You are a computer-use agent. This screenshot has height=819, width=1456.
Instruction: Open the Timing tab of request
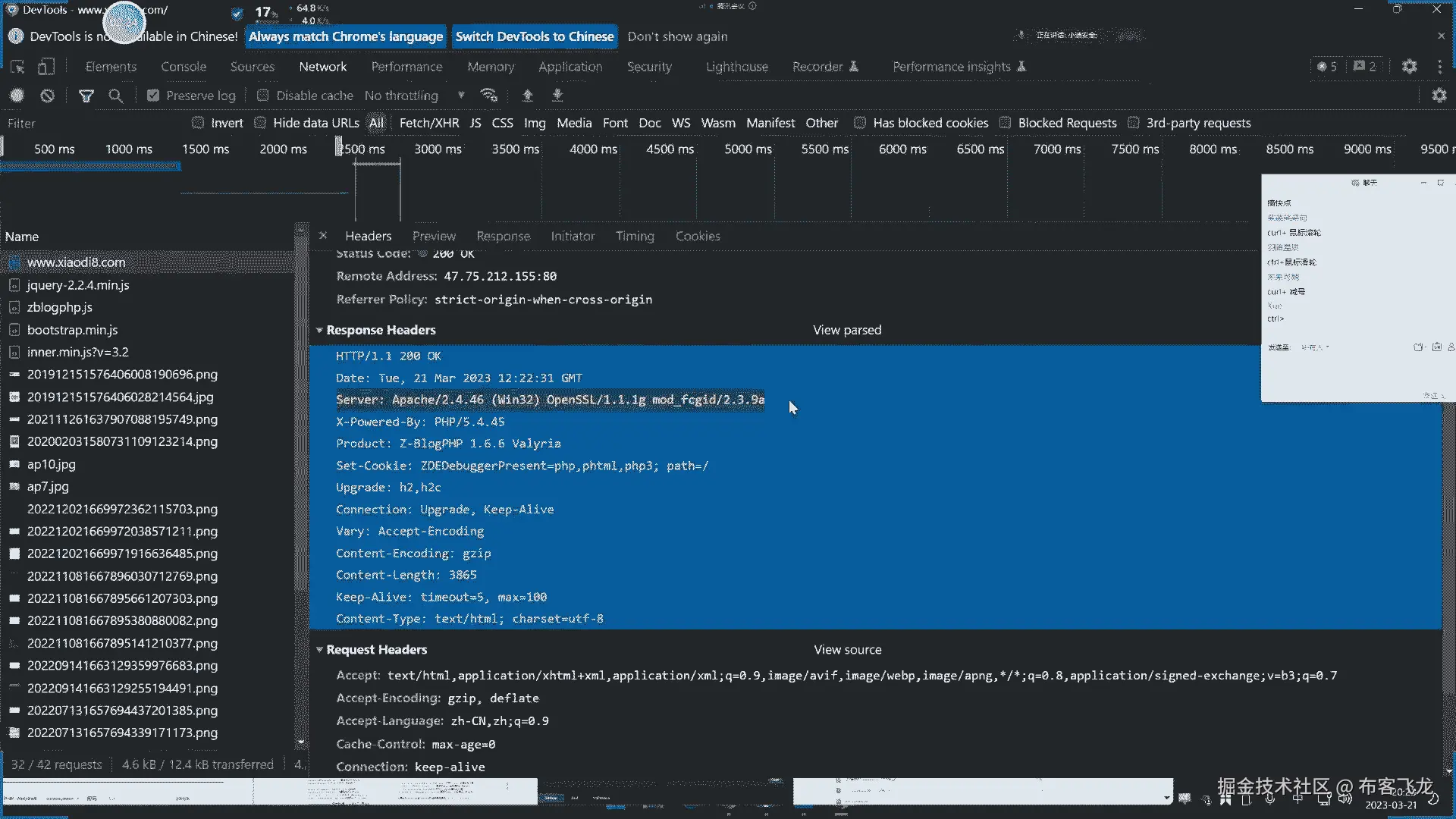[635, 236]
